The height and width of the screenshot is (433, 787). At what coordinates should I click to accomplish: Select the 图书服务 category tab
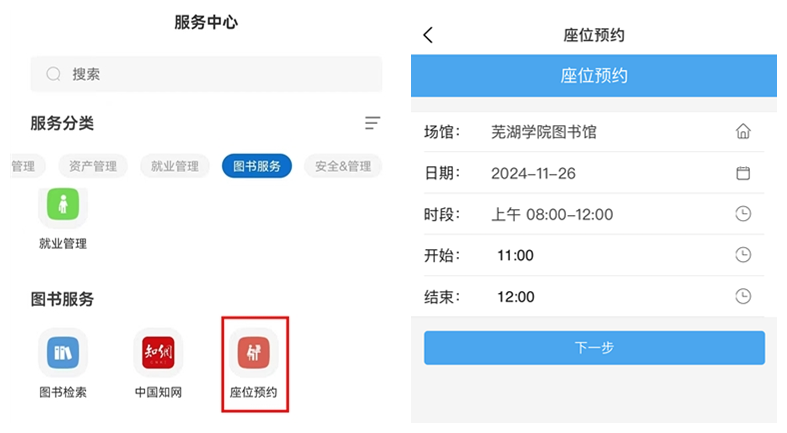tap(257, 166)
